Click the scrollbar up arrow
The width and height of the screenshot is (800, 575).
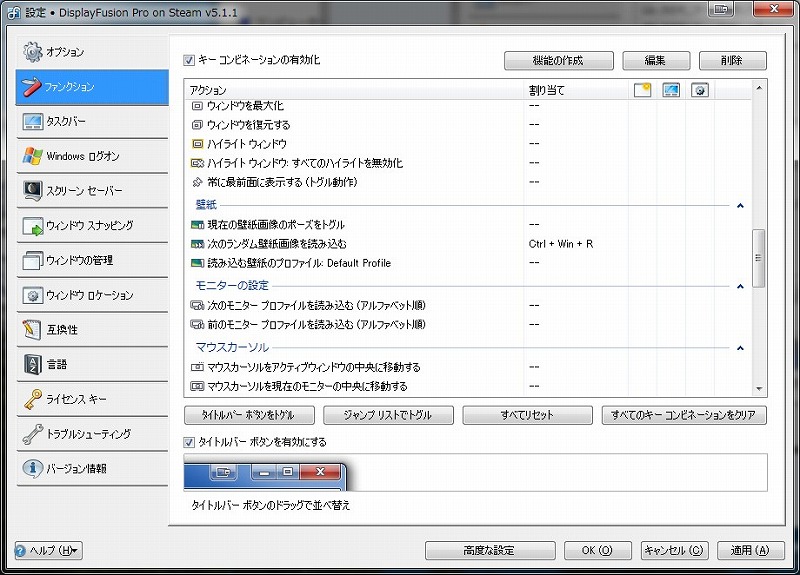point(759,88)
